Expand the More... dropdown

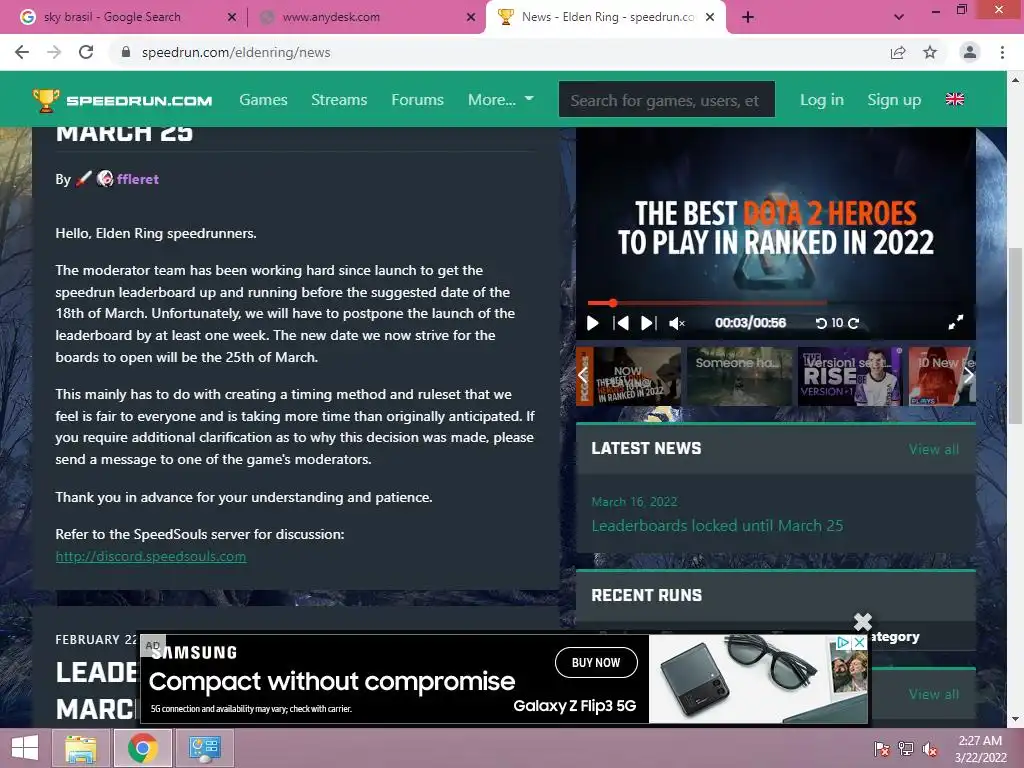(501, 100)
